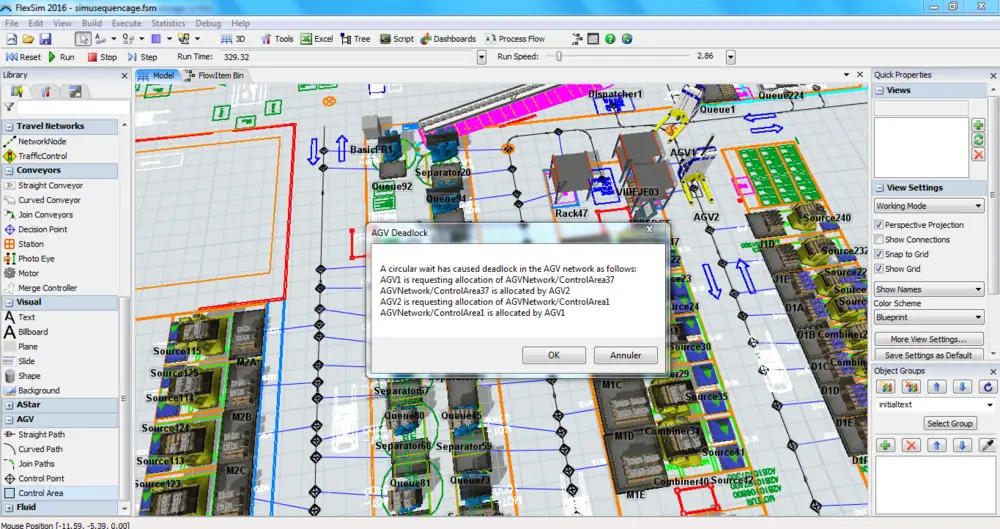Open the Excel interface button
Viewport: 1000px width, 529px height.
[x=317, y=39]
